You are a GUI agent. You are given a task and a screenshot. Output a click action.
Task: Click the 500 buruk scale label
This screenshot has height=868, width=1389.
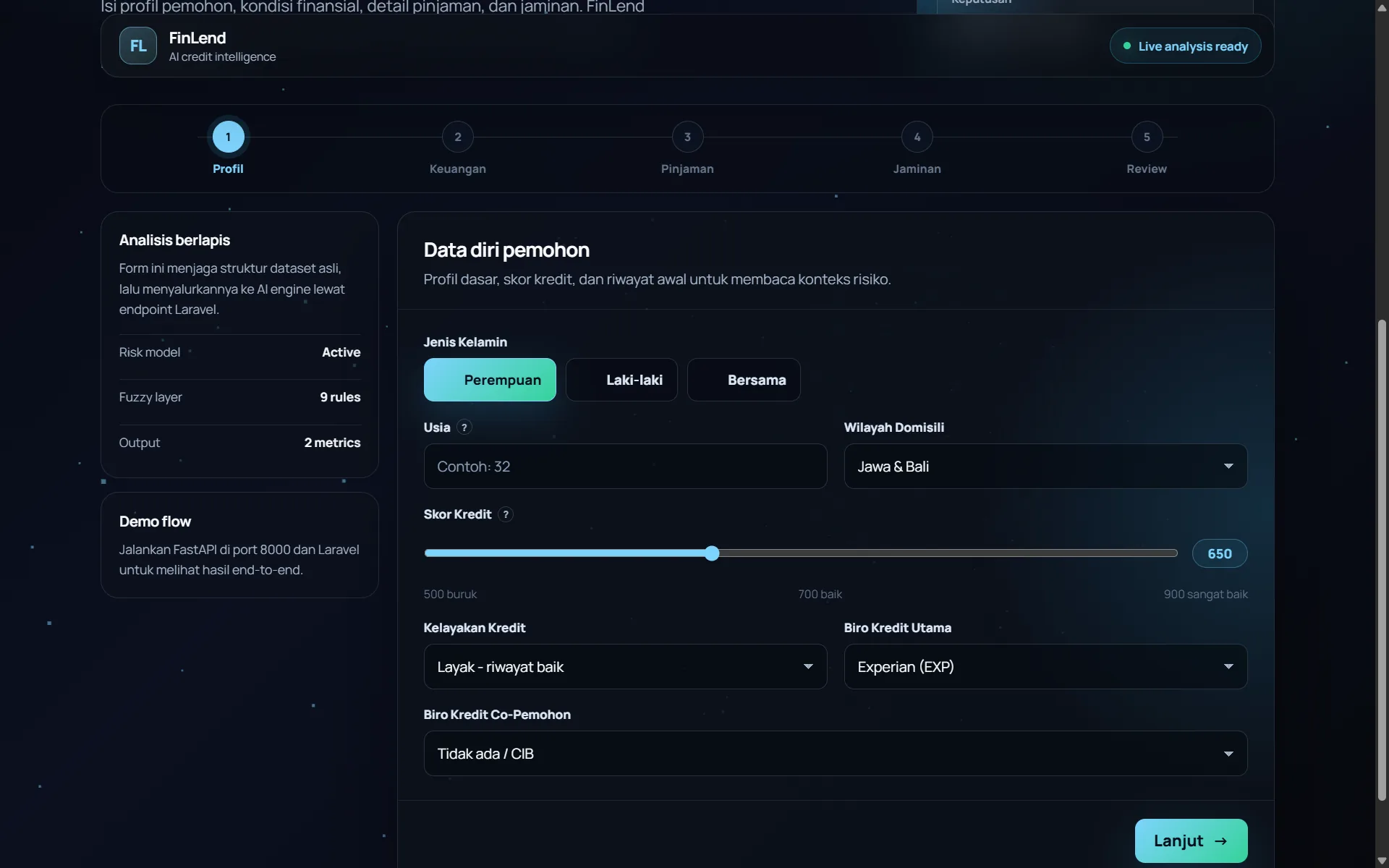450,594
